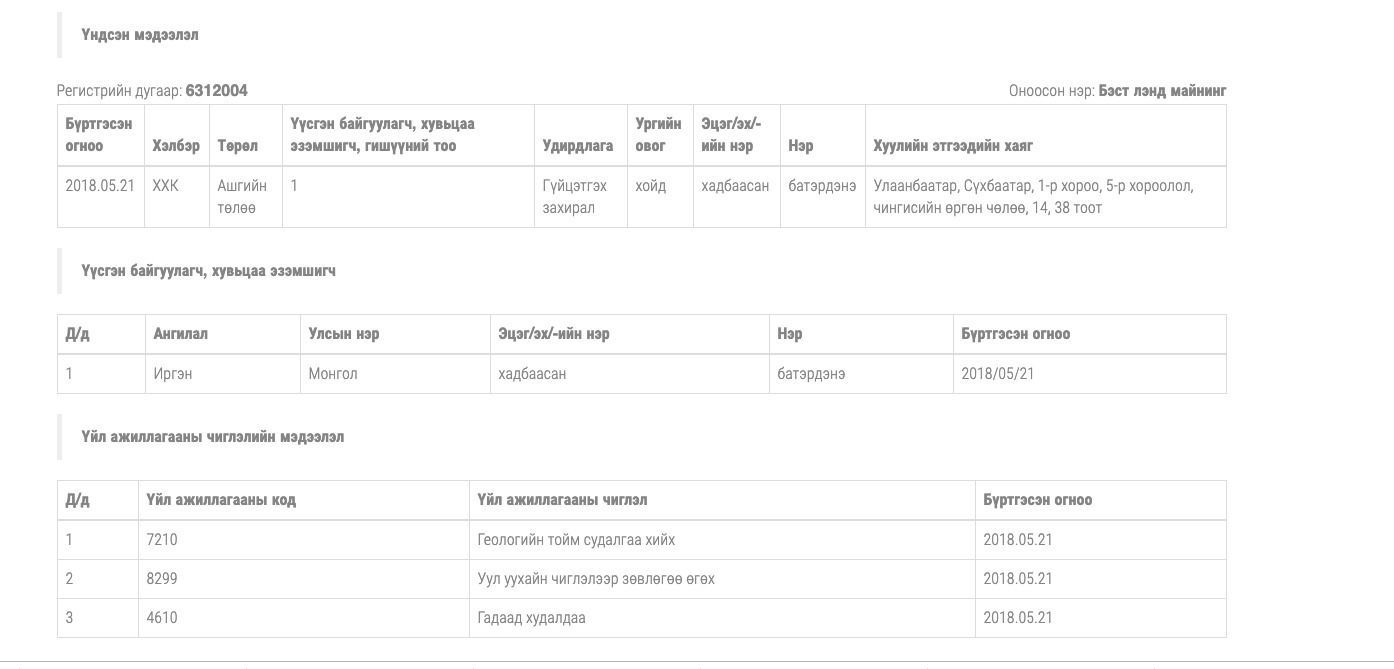Click the "Иргэн" category cell
1394x669 pixels.
173,374
